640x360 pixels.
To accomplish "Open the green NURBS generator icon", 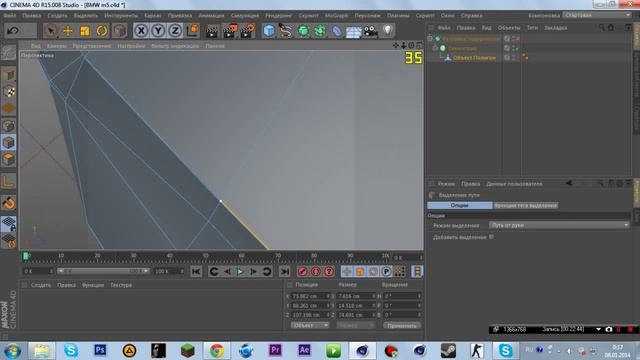I will pyautogui.click(x=303, y=31).
